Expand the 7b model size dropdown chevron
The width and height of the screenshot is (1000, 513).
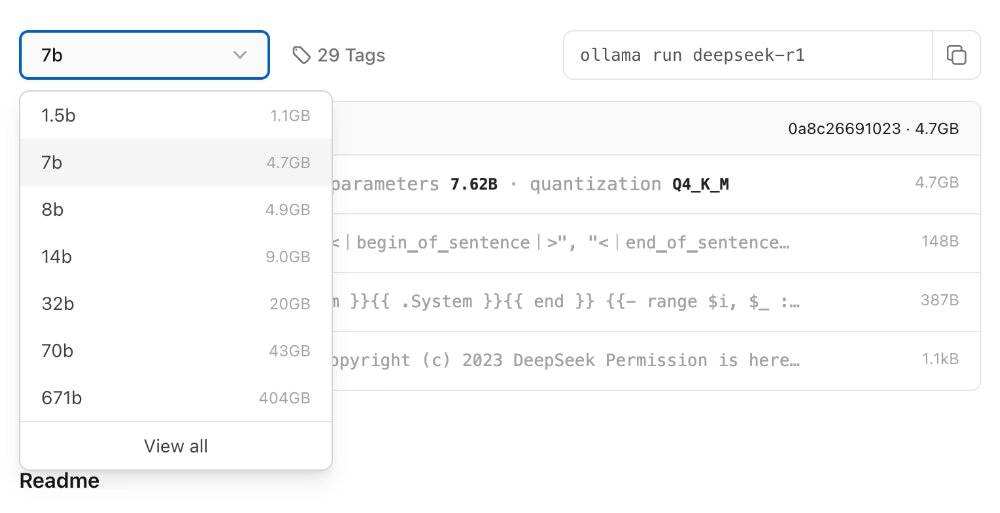(x=240, y=55)
